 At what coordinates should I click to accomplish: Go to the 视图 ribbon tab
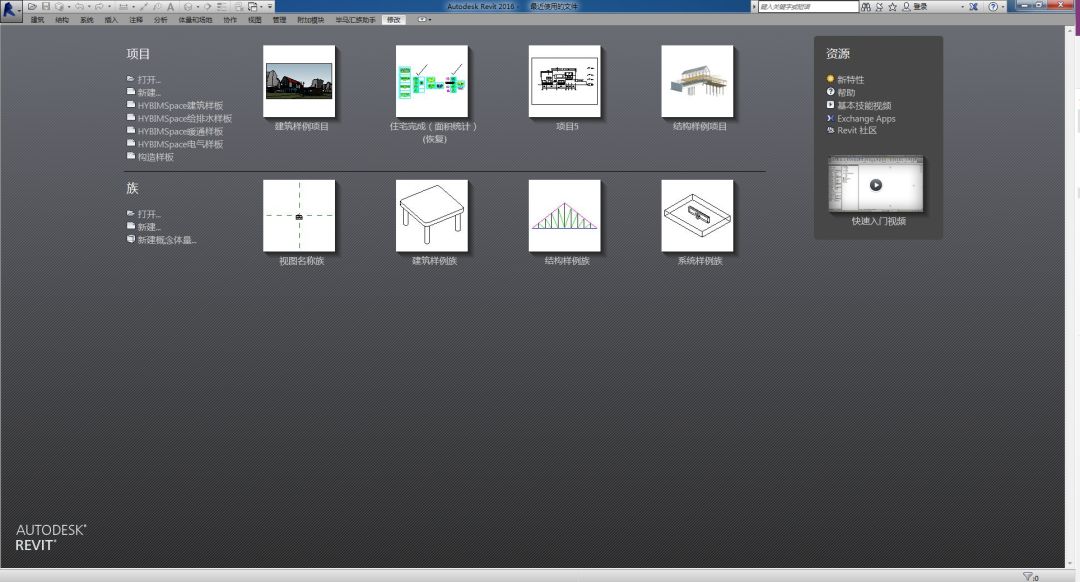click(x=255, y=20)
